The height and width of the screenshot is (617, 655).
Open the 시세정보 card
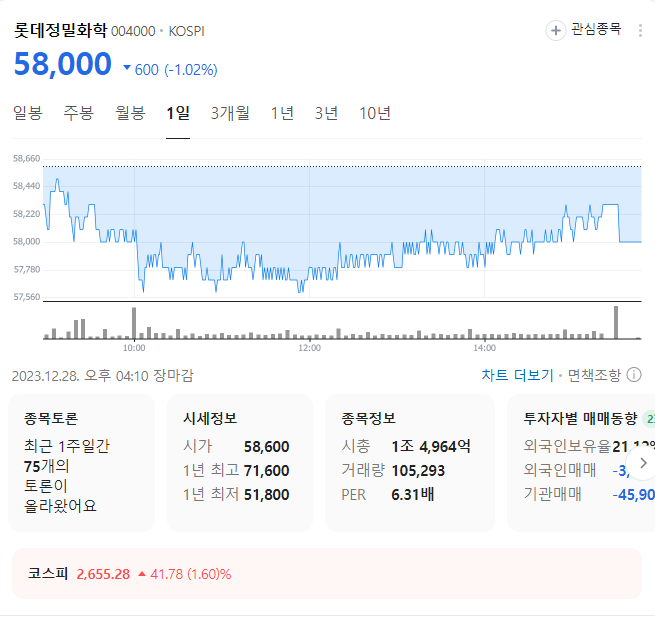(240, 463)
